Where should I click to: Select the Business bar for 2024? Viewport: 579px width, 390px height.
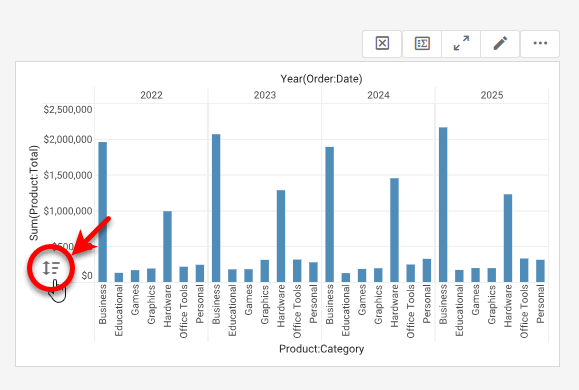point(329,215)
